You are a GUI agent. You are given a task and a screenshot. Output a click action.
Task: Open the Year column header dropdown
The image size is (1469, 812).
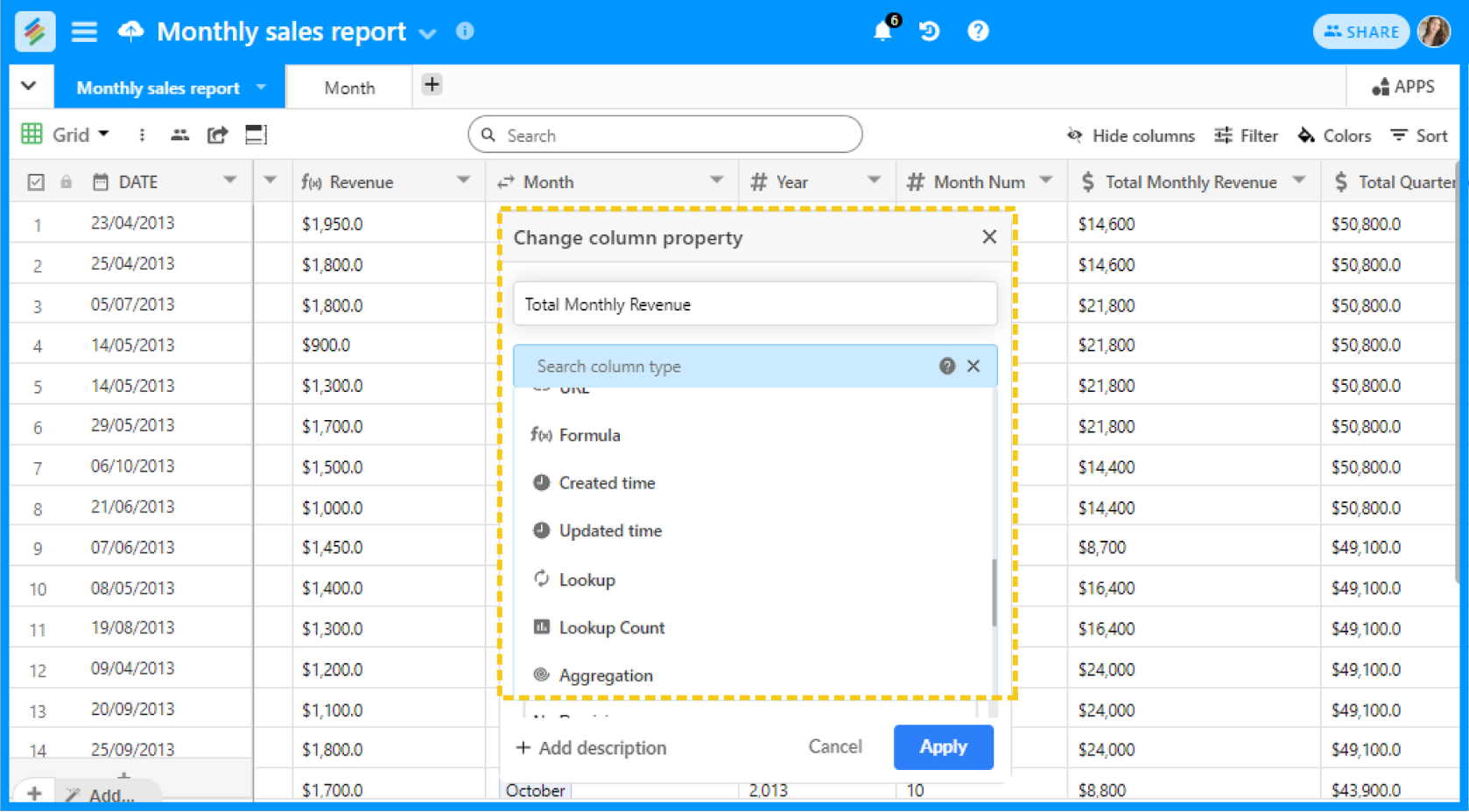875,181
